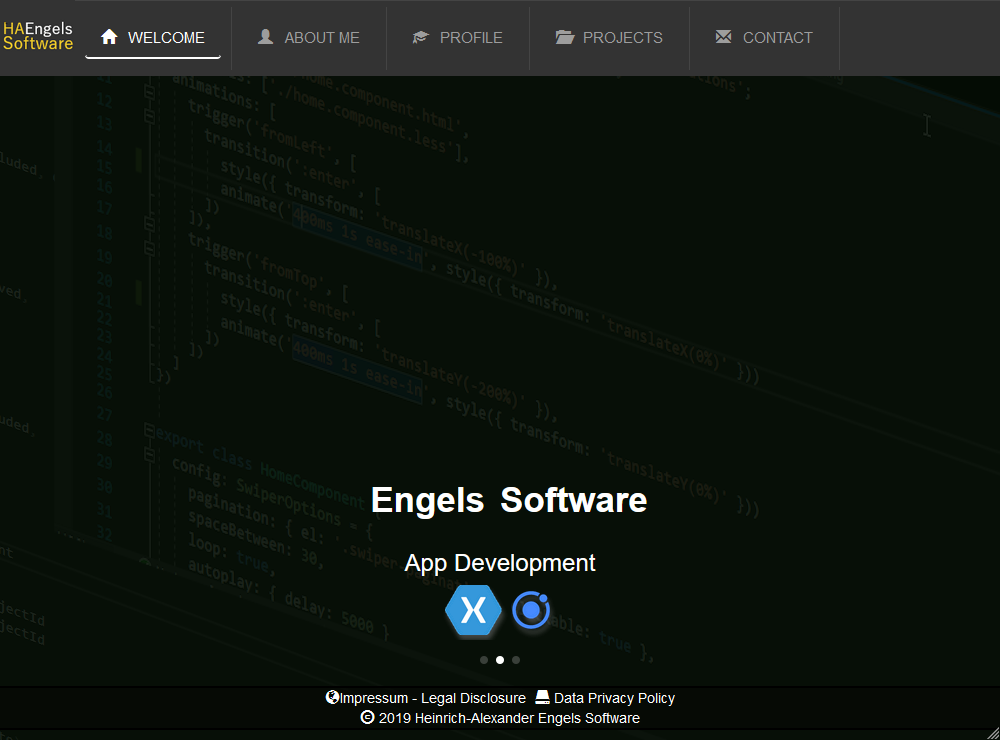Click 2019 Heinrich-Alexander Engels Software text
Screen dimensions: 1000x740
(509, 718)
